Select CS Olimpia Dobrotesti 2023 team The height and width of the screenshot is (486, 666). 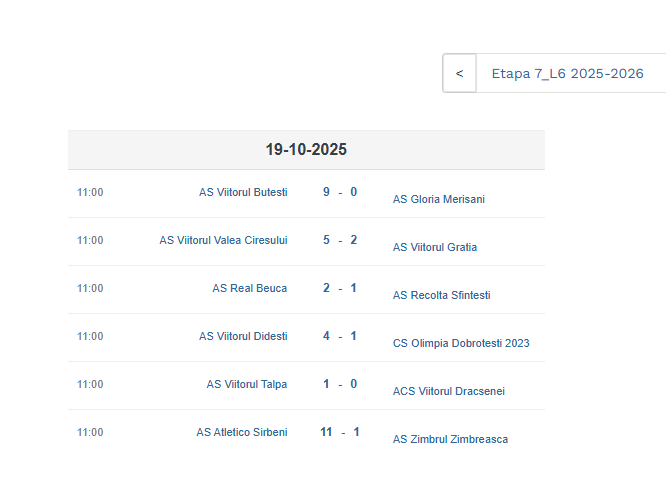pyautogui.click(x=461, y=343)
